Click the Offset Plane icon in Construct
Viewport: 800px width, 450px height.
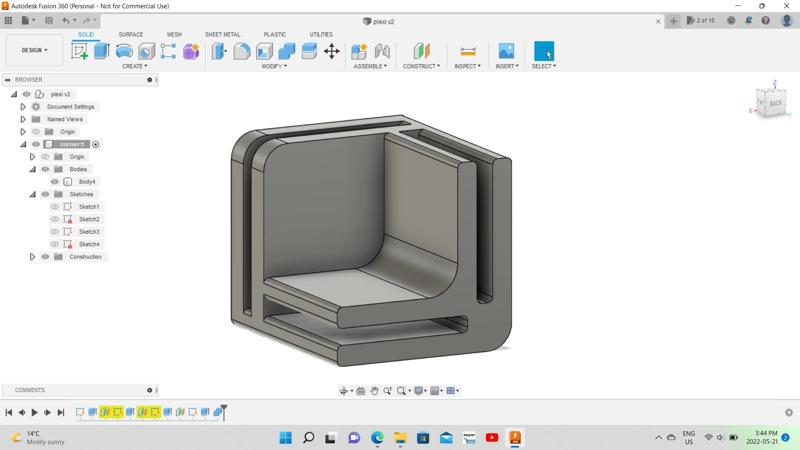click(x=422, y=51)
